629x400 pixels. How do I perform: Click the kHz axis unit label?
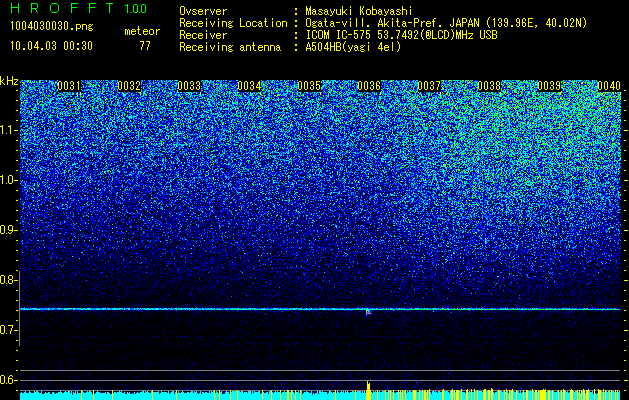click(9, 81)
